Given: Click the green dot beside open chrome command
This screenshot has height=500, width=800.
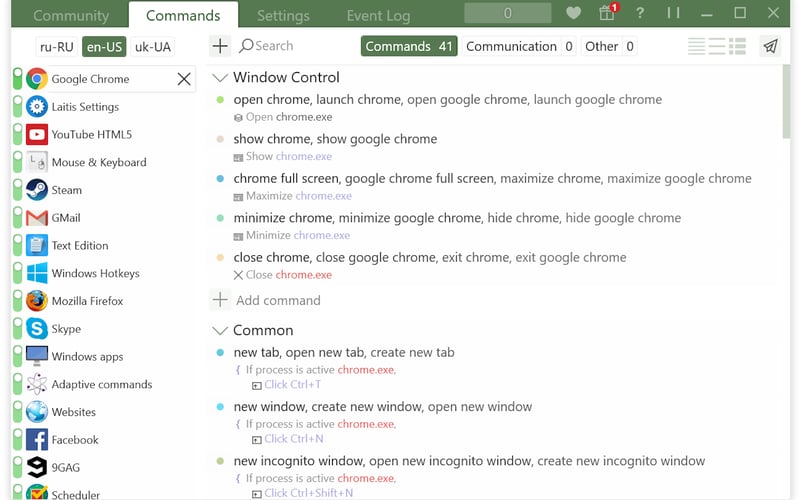Looking at the screenshot, I should [x=220, y=99].
